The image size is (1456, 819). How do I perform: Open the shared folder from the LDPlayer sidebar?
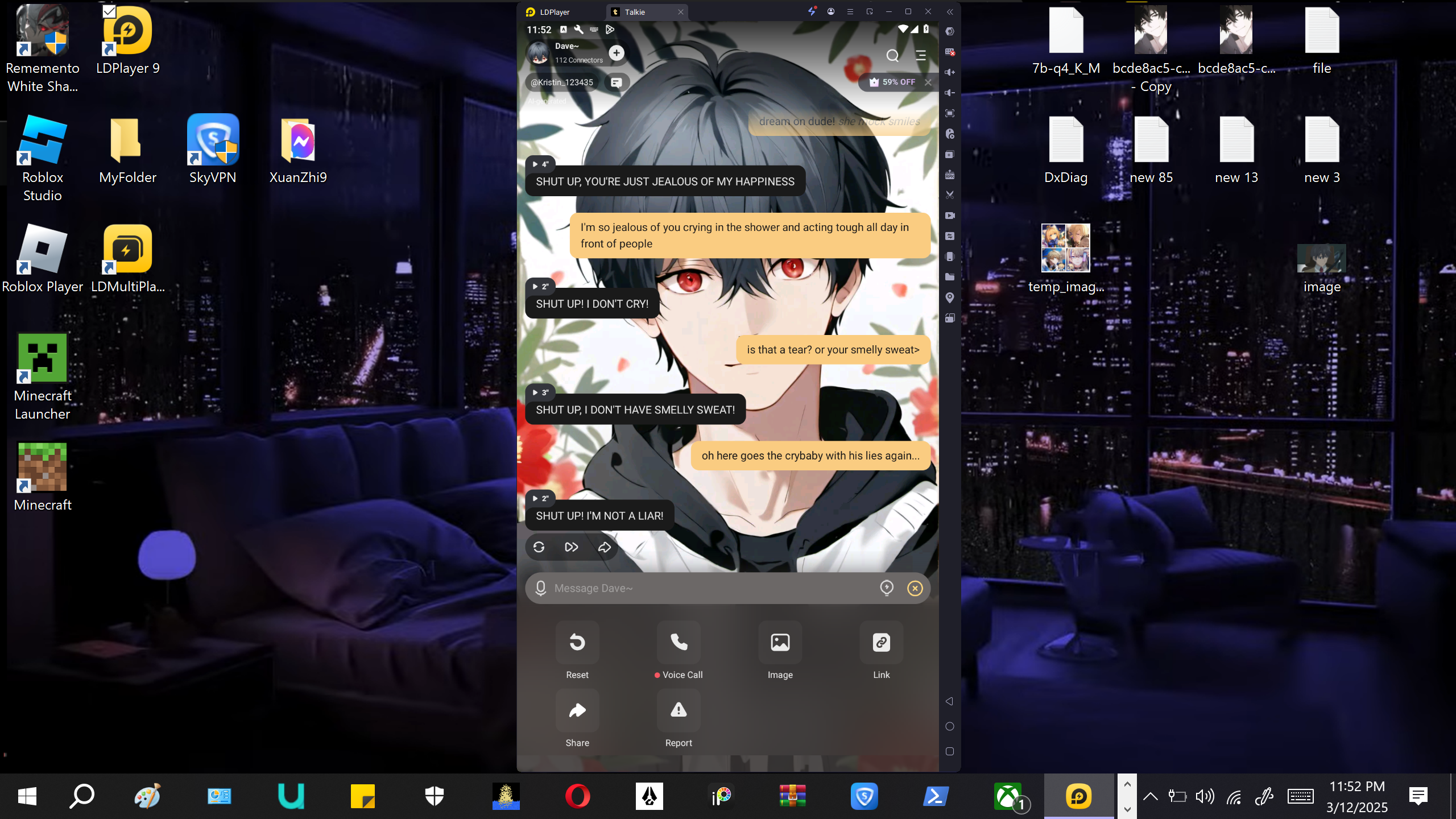pyautogui.click(x=949, y=277)
